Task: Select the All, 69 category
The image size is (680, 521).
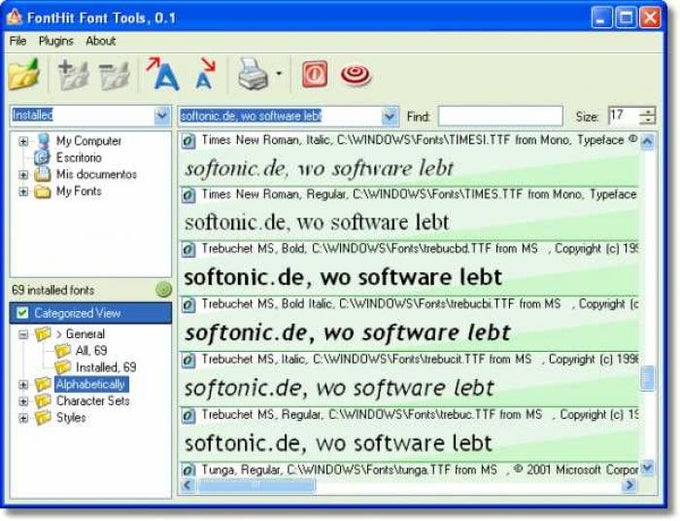Action: tap(91, 350)
